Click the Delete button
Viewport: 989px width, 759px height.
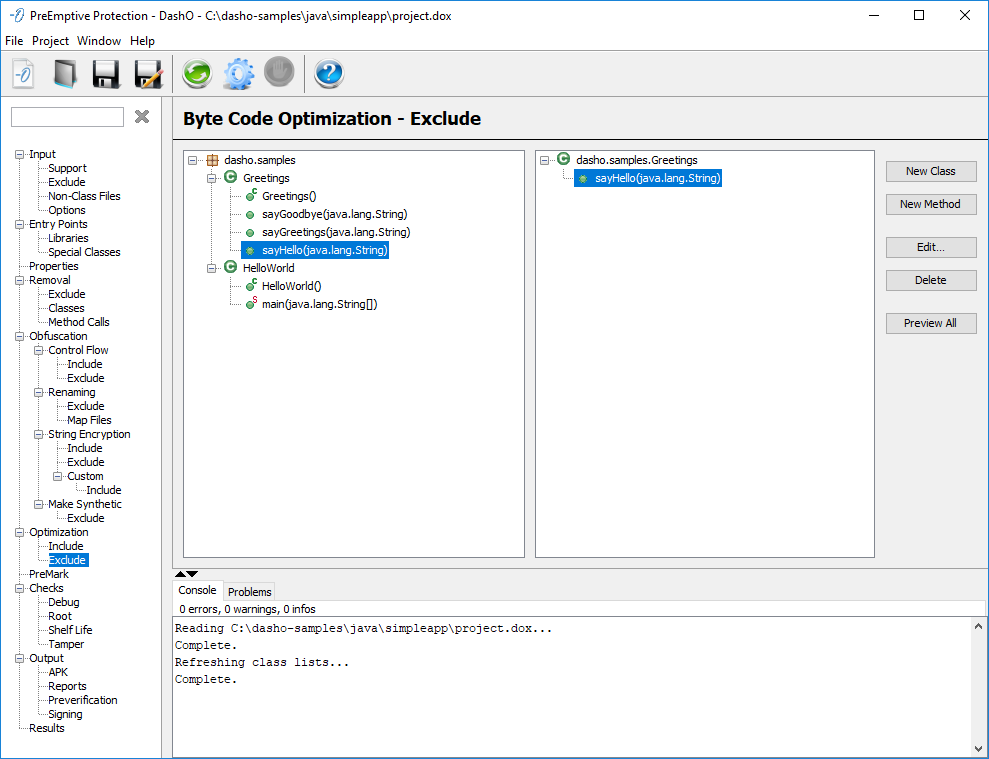(x=930, y=280)
